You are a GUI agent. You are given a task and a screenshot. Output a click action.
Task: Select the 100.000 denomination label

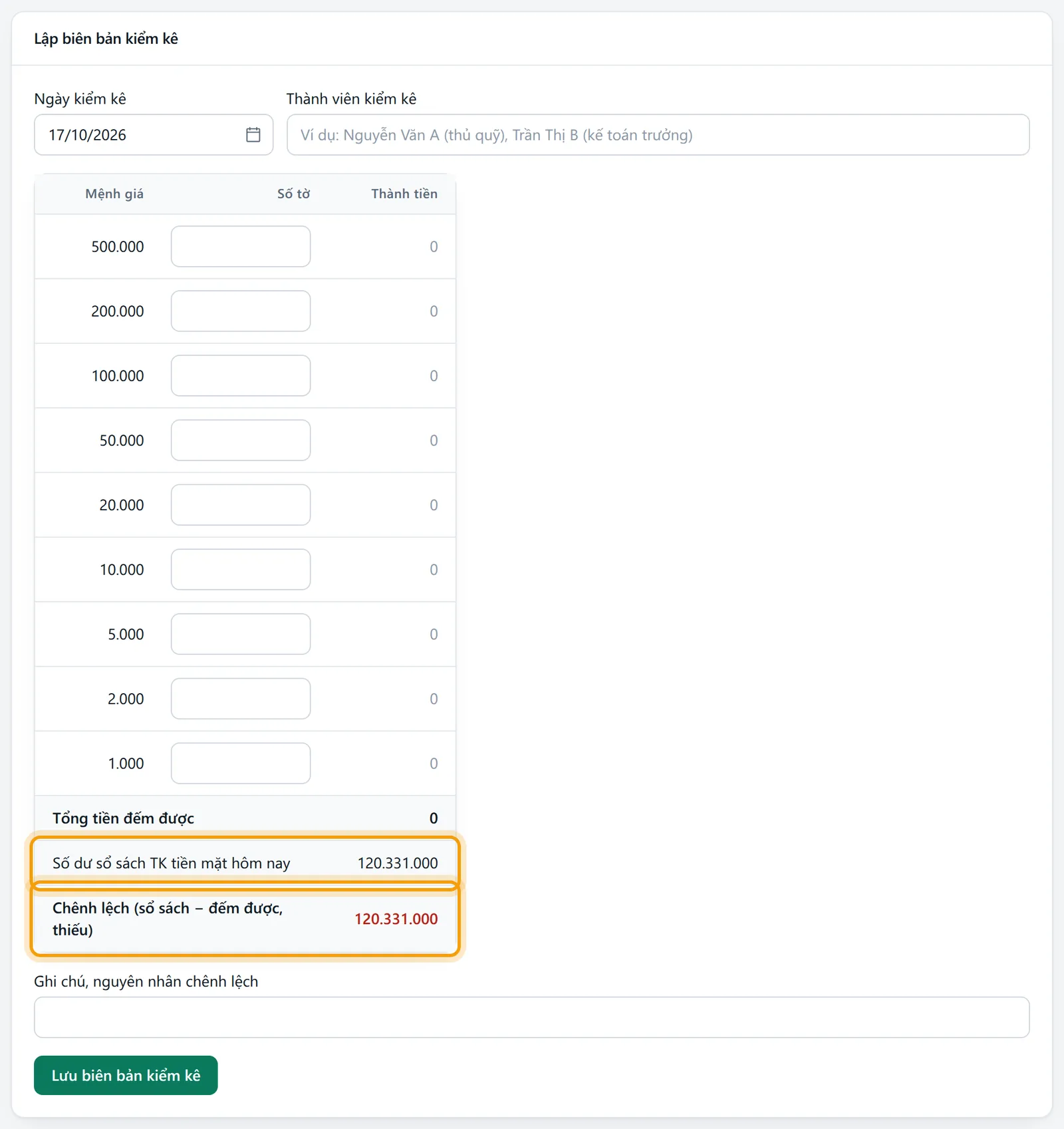coord(118,375)
